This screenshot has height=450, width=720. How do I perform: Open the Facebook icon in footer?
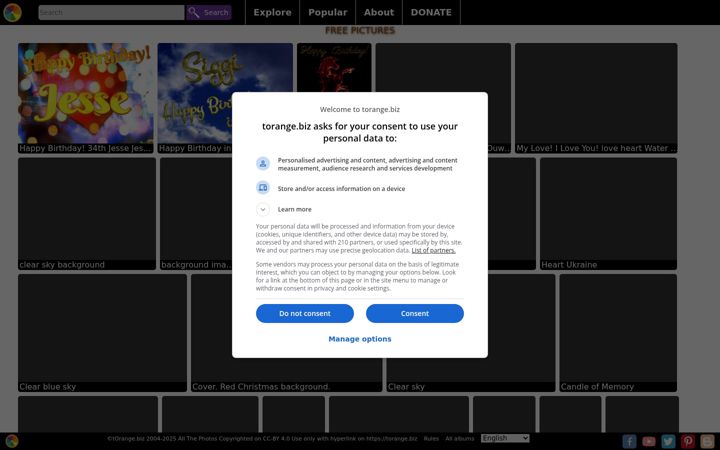[x=629, y=441]
